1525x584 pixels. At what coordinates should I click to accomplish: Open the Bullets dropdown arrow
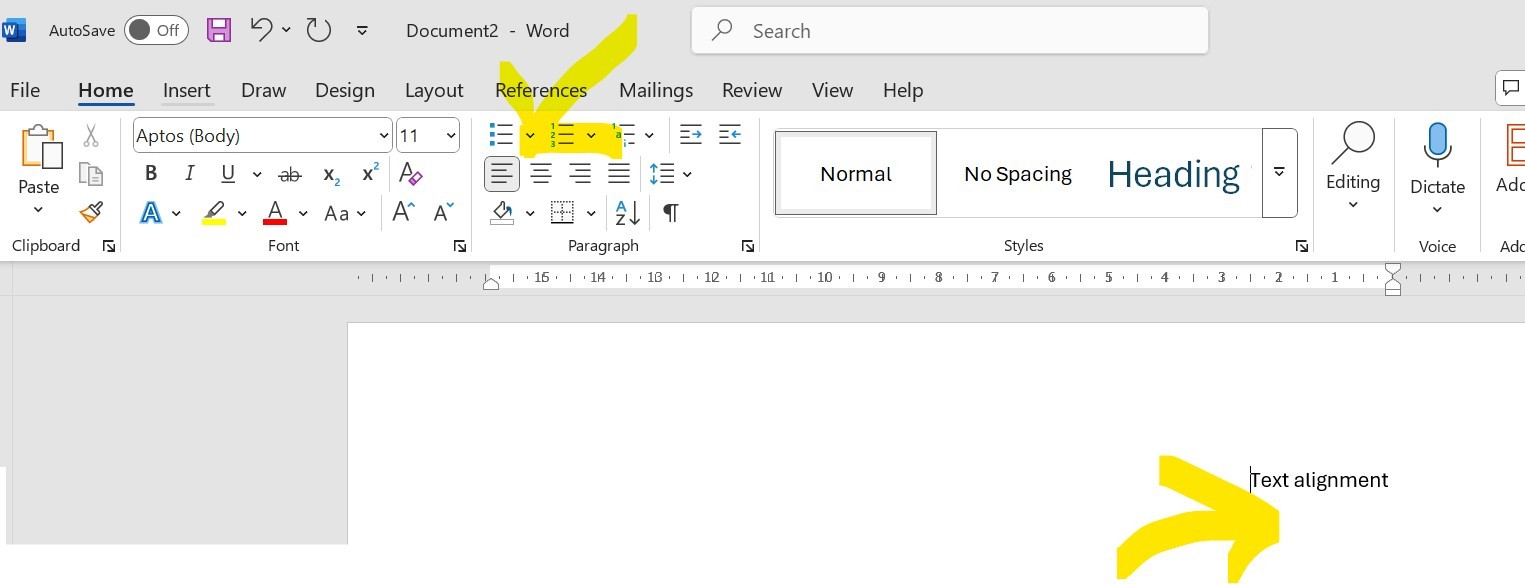tap(531, 135)
